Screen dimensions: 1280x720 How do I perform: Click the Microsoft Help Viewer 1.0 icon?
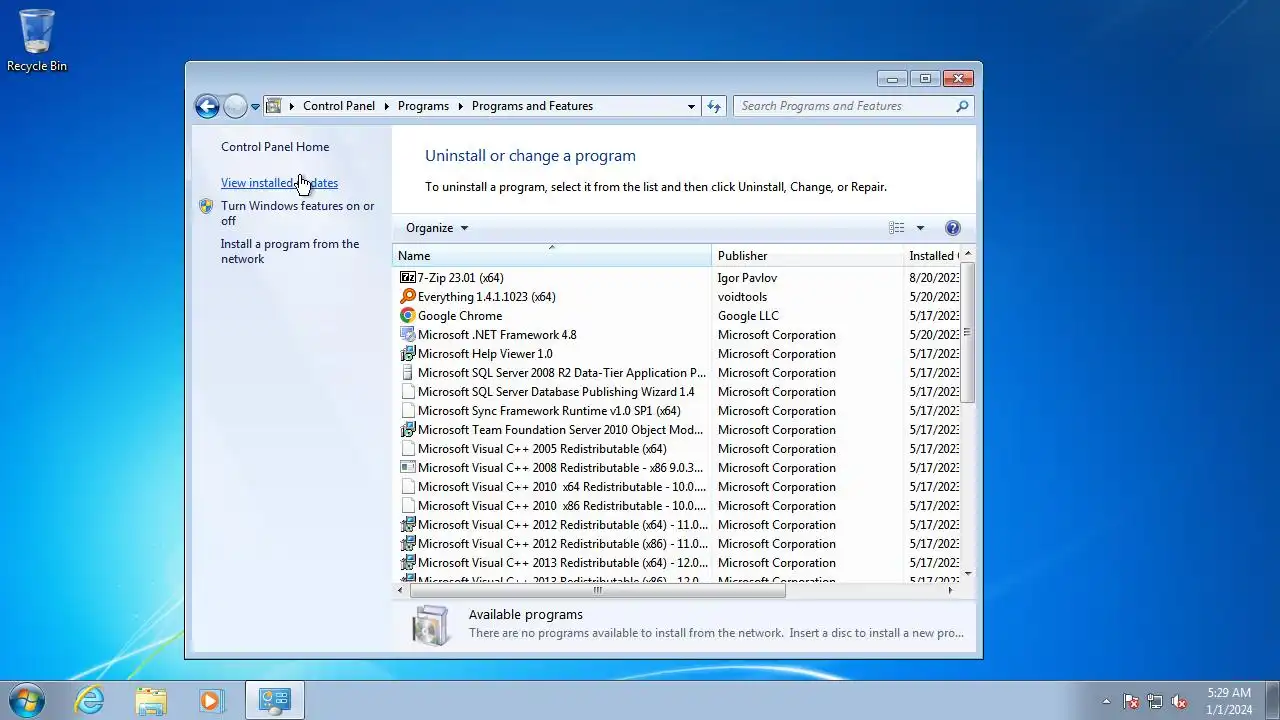tap(407, 353)
